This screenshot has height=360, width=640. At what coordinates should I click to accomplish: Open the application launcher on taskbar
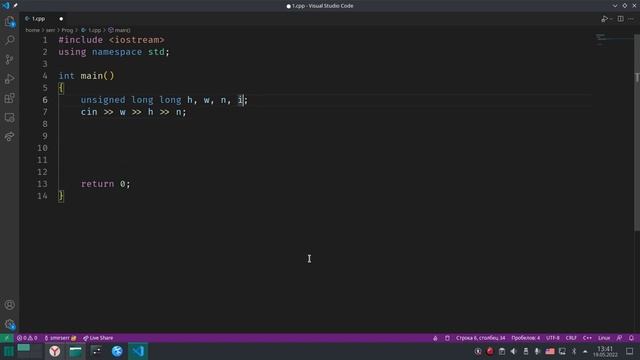[8, 351]
